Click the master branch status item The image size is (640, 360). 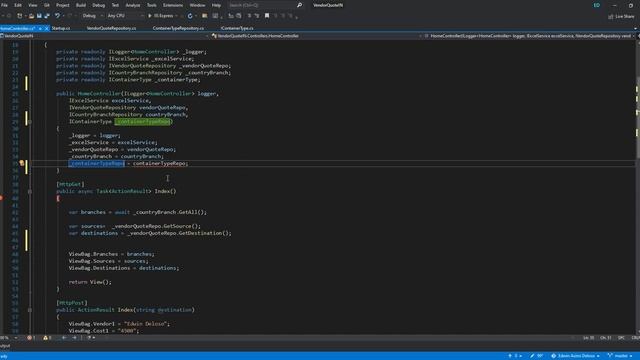(620, 356)
